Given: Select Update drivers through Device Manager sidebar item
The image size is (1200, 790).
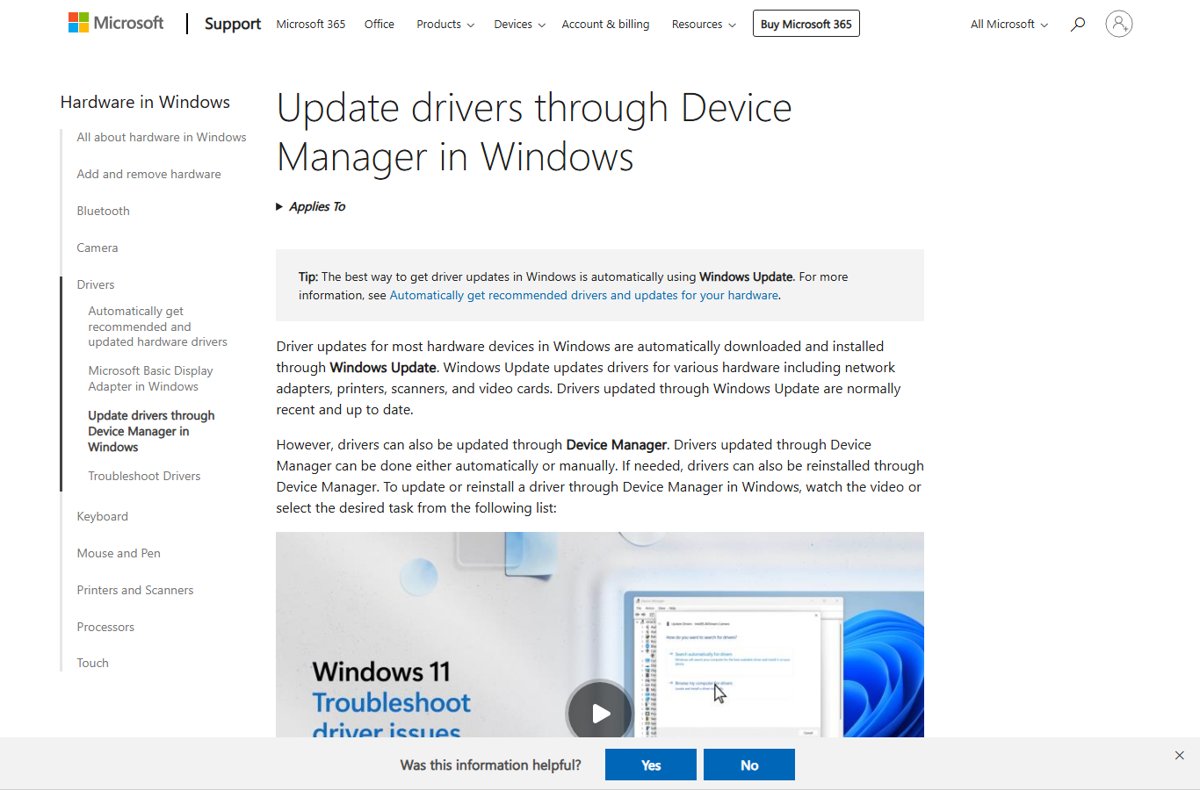Looking at the screenshot, I should click(x=151, y=431).
